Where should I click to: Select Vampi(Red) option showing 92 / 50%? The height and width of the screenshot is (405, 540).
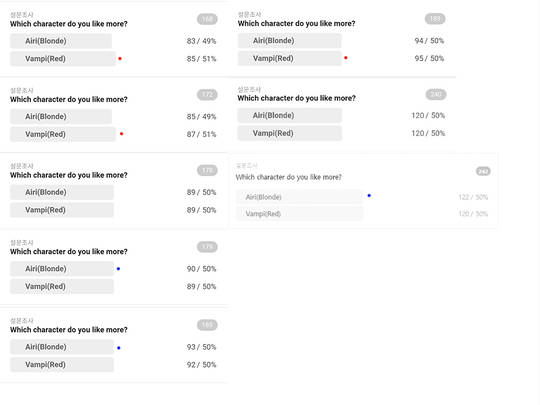click(62, 365)
